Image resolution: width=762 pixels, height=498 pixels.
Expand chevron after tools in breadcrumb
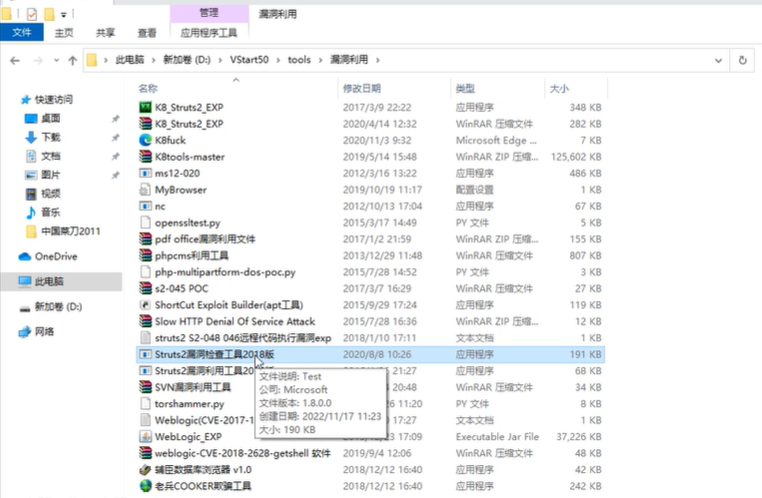click(x=320, y=60)
